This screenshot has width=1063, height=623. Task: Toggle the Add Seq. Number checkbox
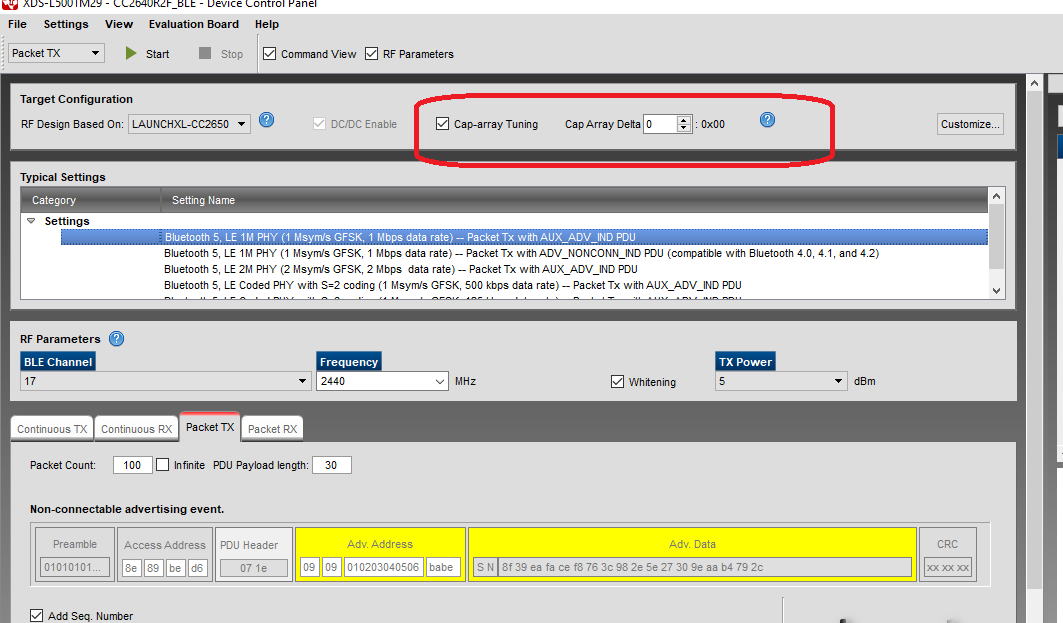pyautogui.click(x=37, y=616)
